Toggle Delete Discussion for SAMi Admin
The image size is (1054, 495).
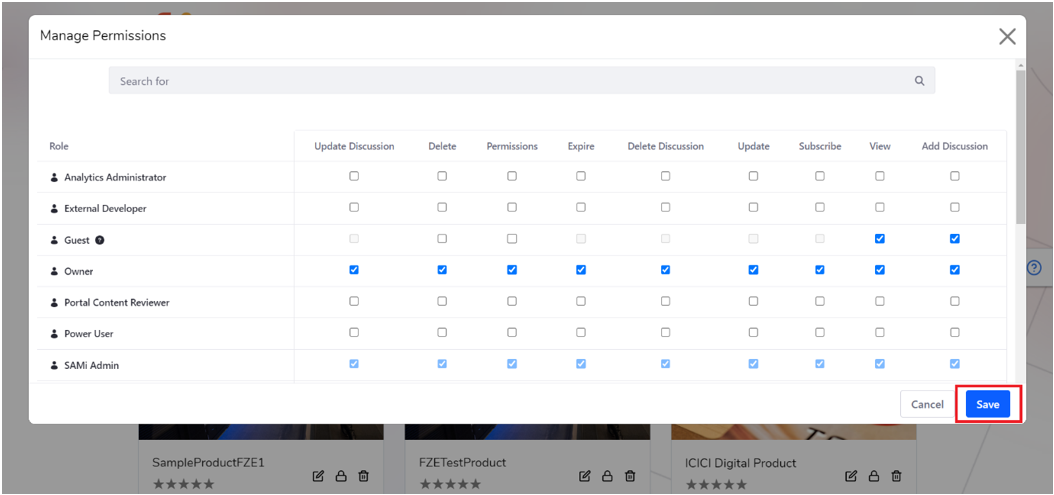coord(665,364)
